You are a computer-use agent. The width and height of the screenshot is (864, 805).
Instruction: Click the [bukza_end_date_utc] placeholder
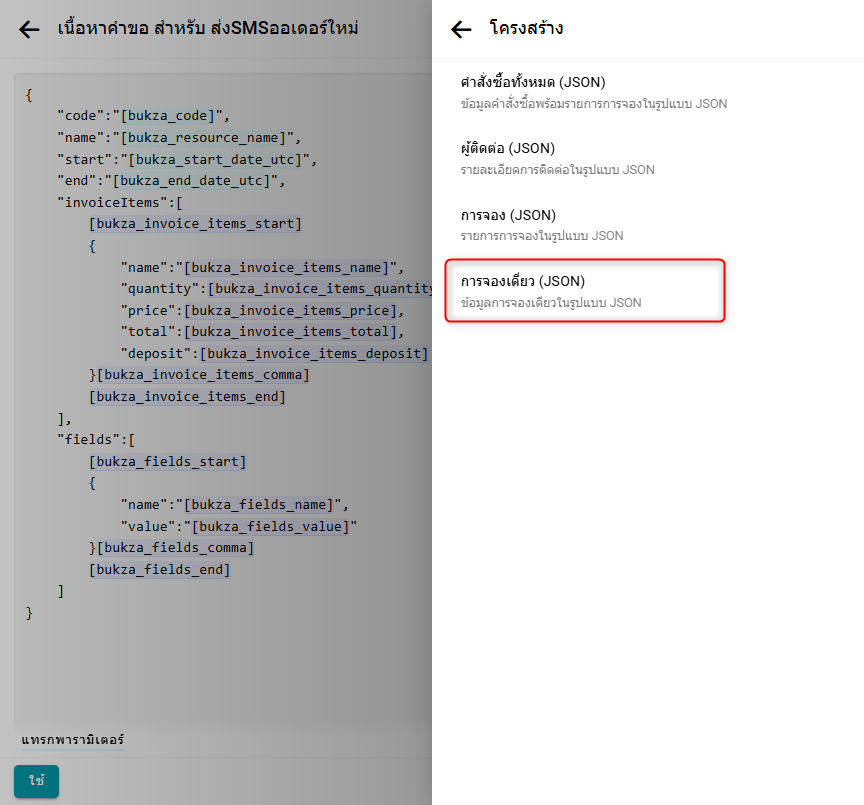tap(193, 181)
